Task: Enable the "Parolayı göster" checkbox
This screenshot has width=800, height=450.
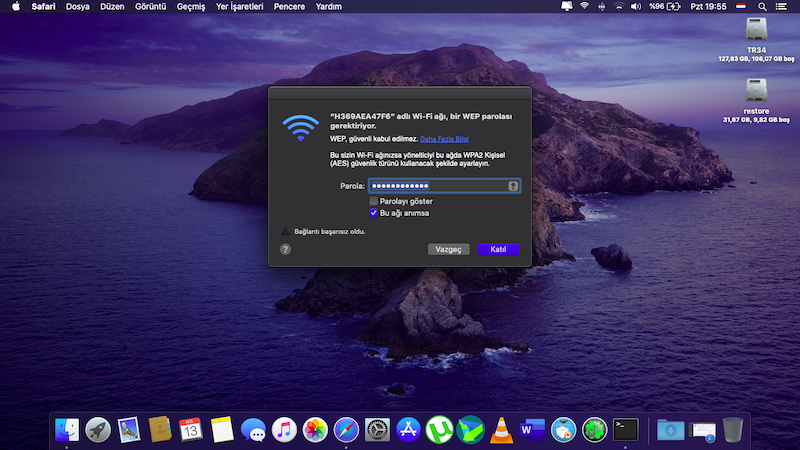Action: [x=374, y=201]
